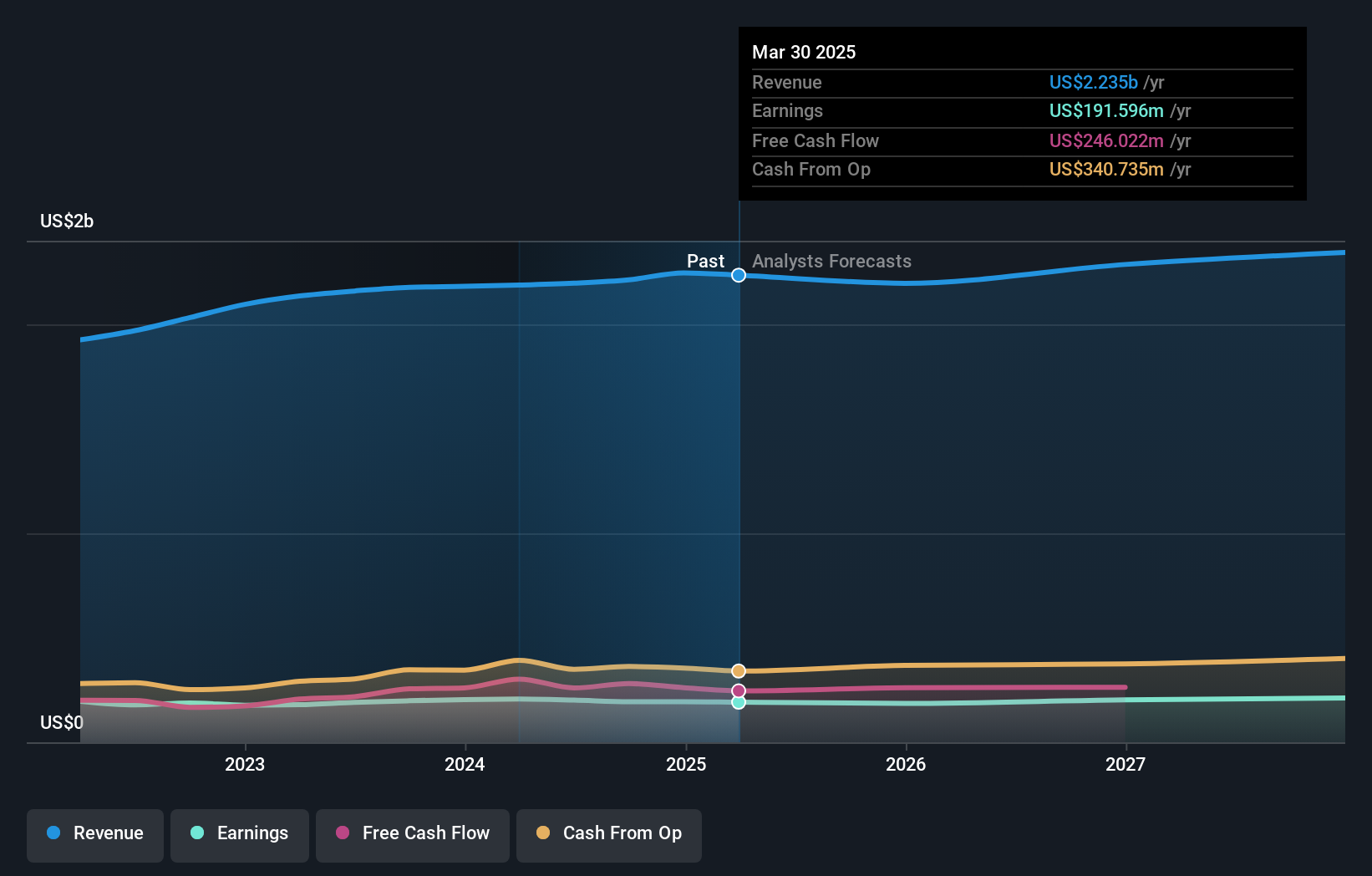Click the 2025 x-axis label
The height and width of the screenshot is (876, 1372).
(x=686, y=764)
